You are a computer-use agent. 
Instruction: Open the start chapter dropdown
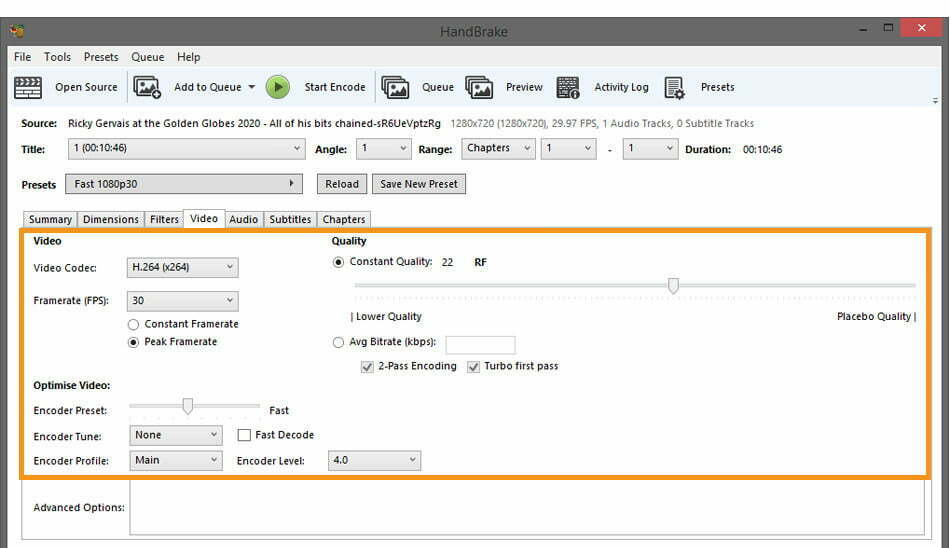click(568, 149)
